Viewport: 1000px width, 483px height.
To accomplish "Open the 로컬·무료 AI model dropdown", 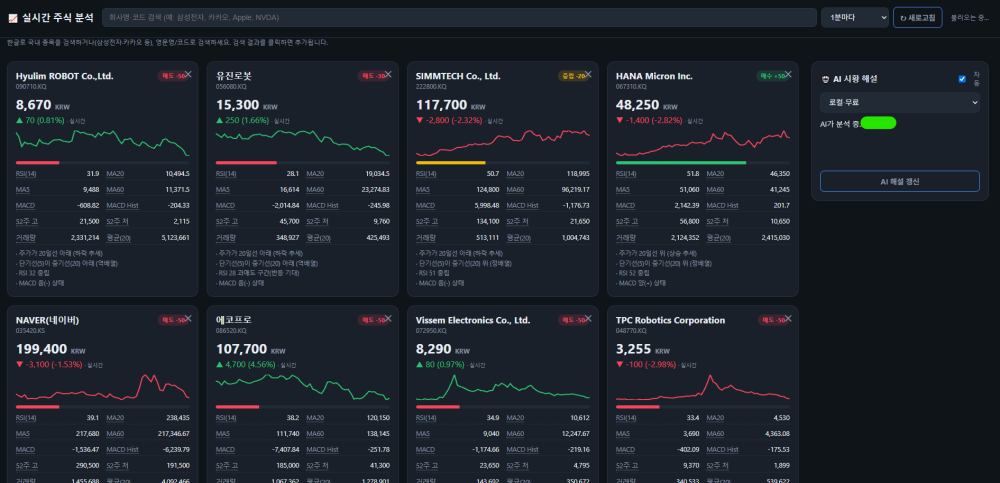I will [x=900, y=102].
